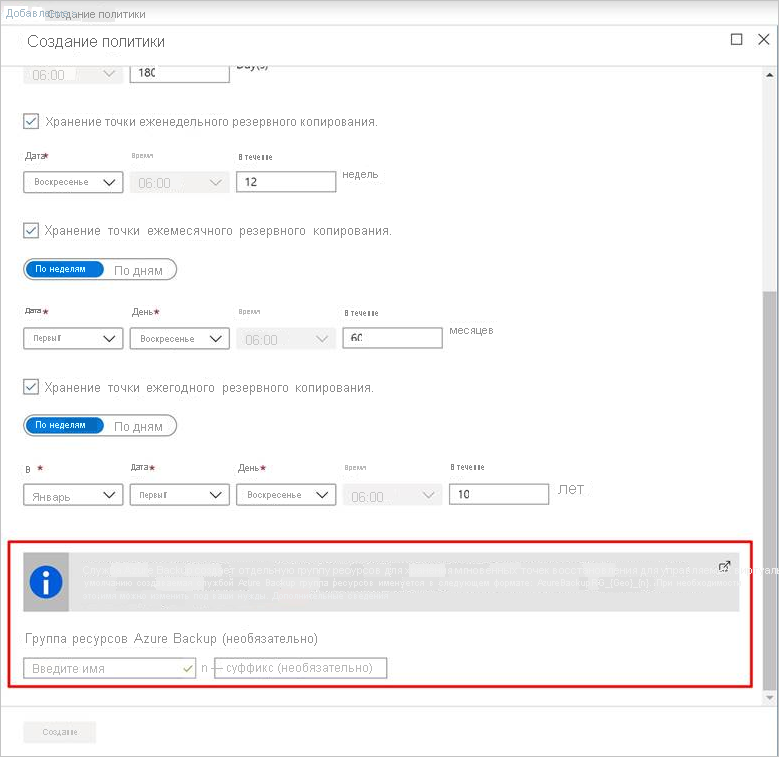Select По дням in yearly retention toggle
Image resolution: width=779 pixels, height=757 pixels.
(x=138, y=426)
